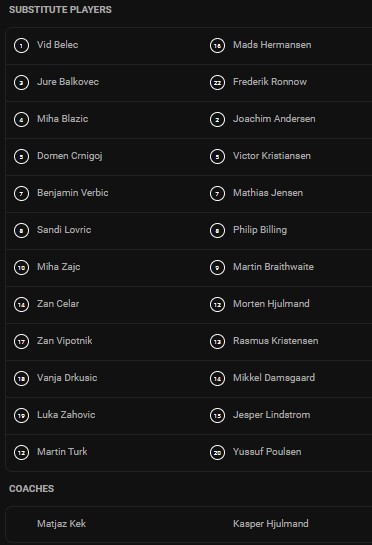The width and height of the screenshot is (372, 545).
Task: Click Yussuf Poulsen's number 20 jersey badge
Action: (x=217, y=452)
